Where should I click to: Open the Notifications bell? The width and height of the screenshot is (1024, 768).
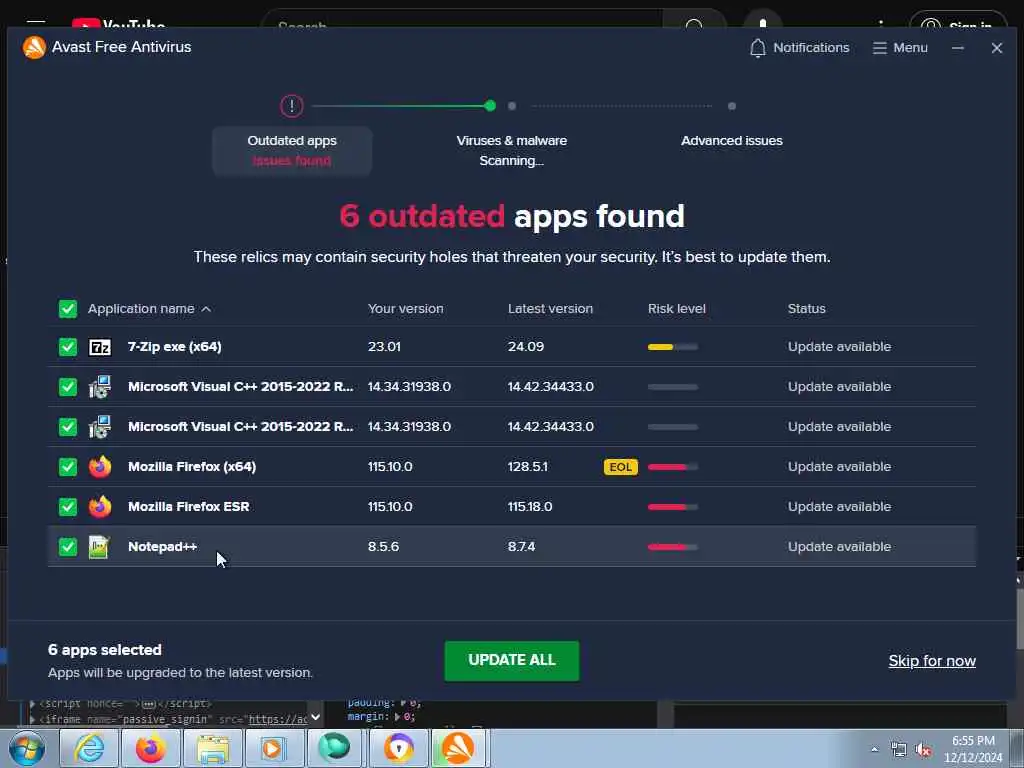(x=758, y=48)
